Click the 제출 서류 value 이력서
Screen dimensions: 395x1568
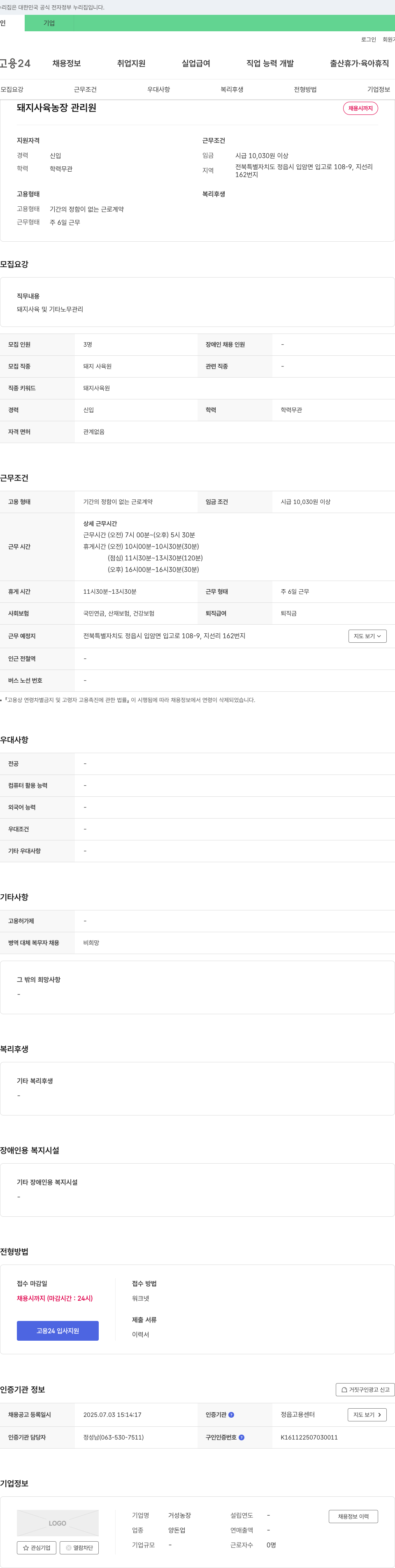(x=141, y=1335)
